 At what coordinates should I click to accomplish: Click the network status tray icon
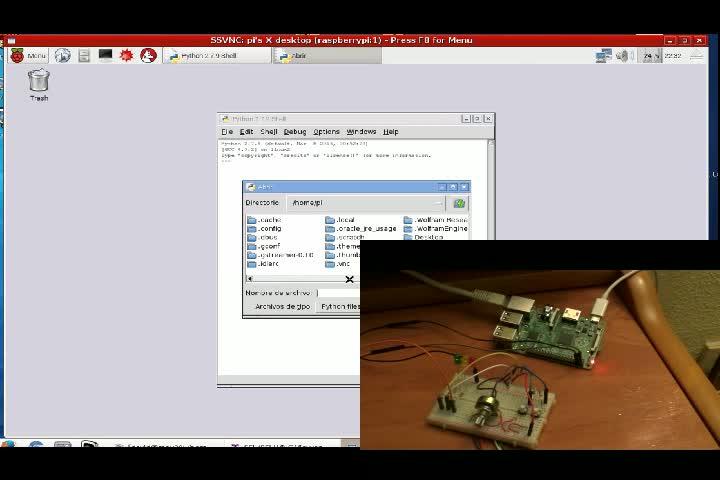click(603, 56)
